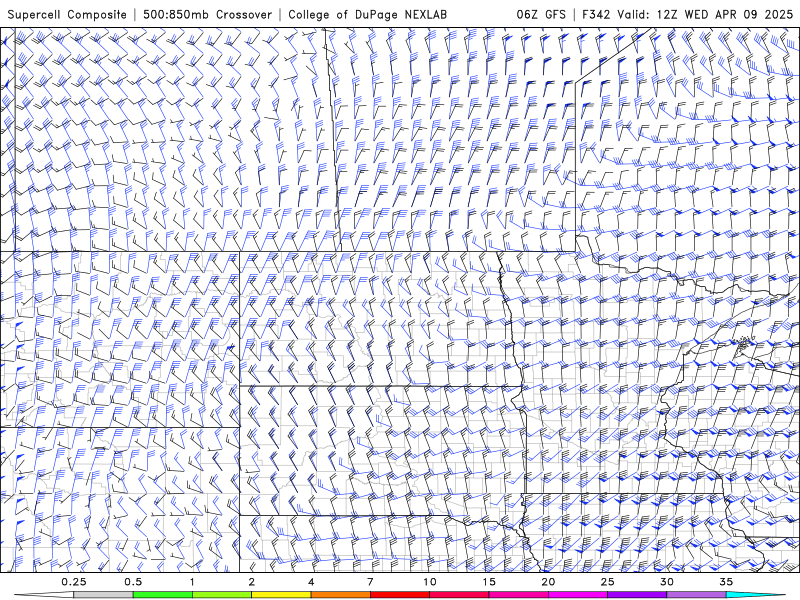Select the yellow 2–4 color bar segment

(x=281, y=595)
